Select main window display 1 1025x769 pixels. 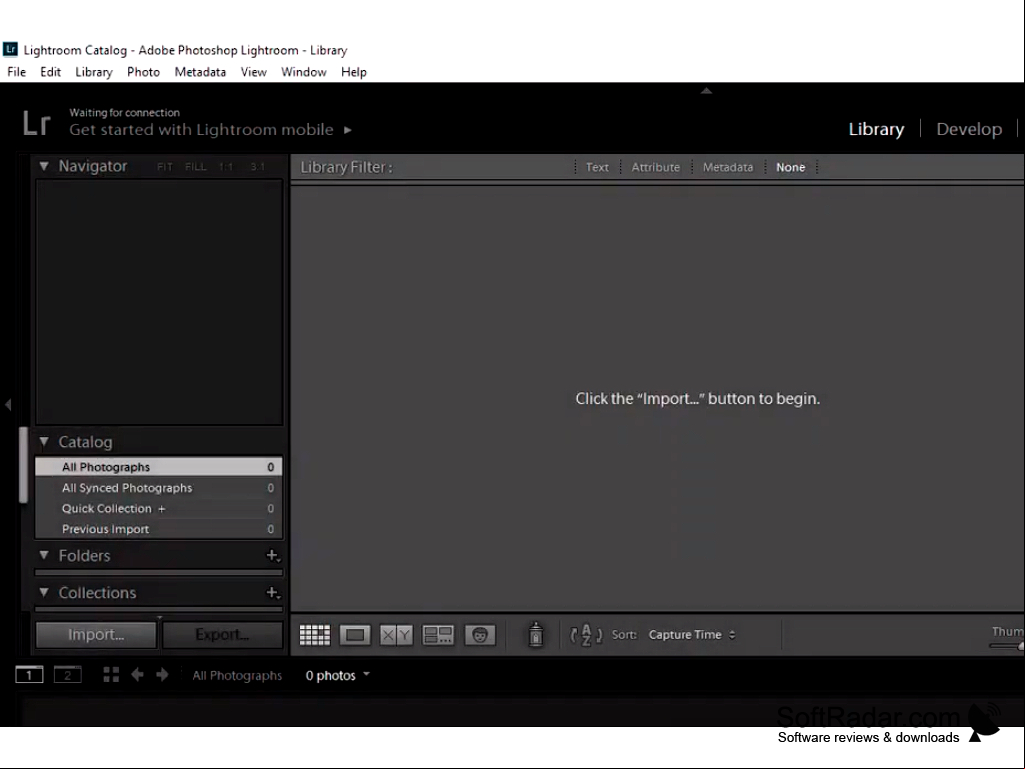click(x=29, y=675)
